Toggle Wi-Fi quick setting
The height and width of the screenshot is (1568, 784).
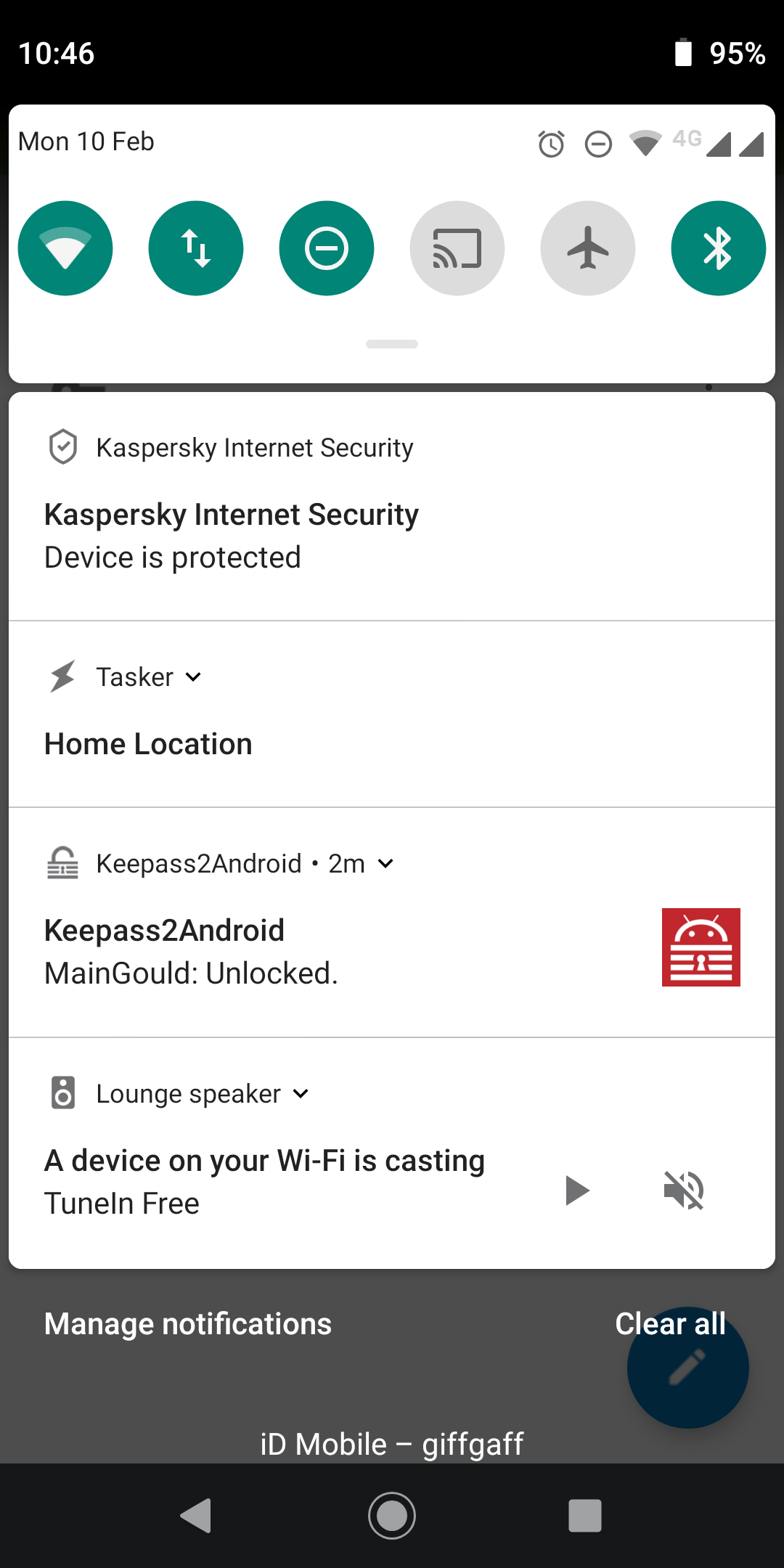tap(65, 248)
